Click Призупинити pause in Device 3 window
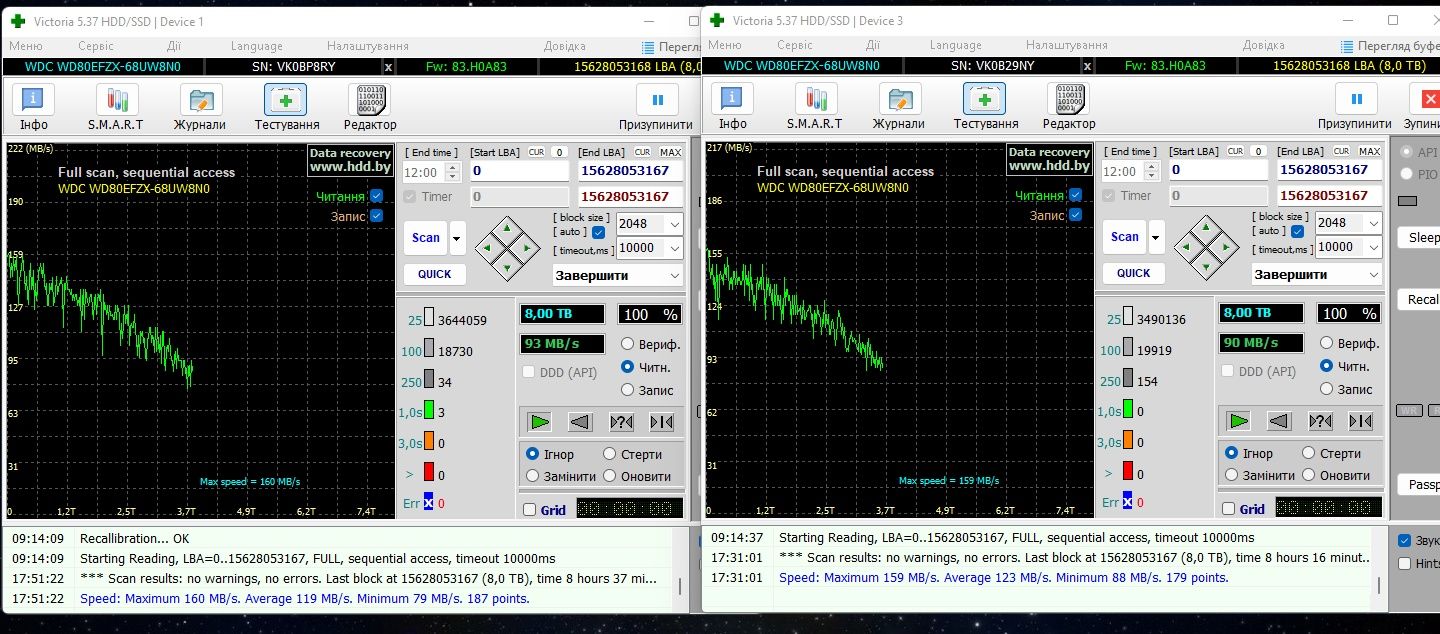Screen dimensions: 1440x634 click(1356, 106)
